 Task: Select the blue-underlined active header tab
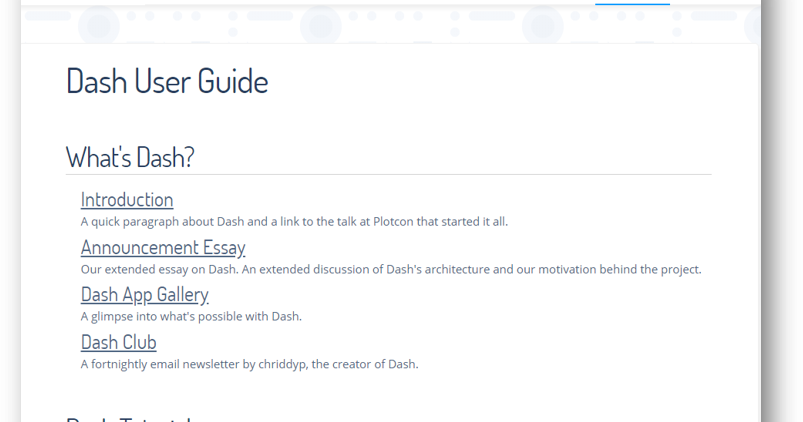pos(632,3)
